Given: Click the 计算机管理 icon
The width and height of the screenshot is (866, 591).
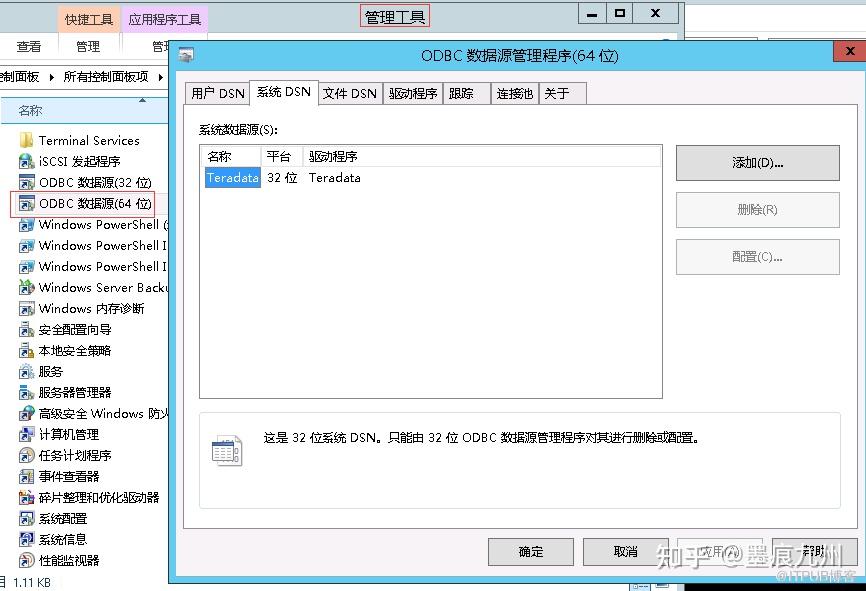Looking at the screenshot, I should point(26,435).
